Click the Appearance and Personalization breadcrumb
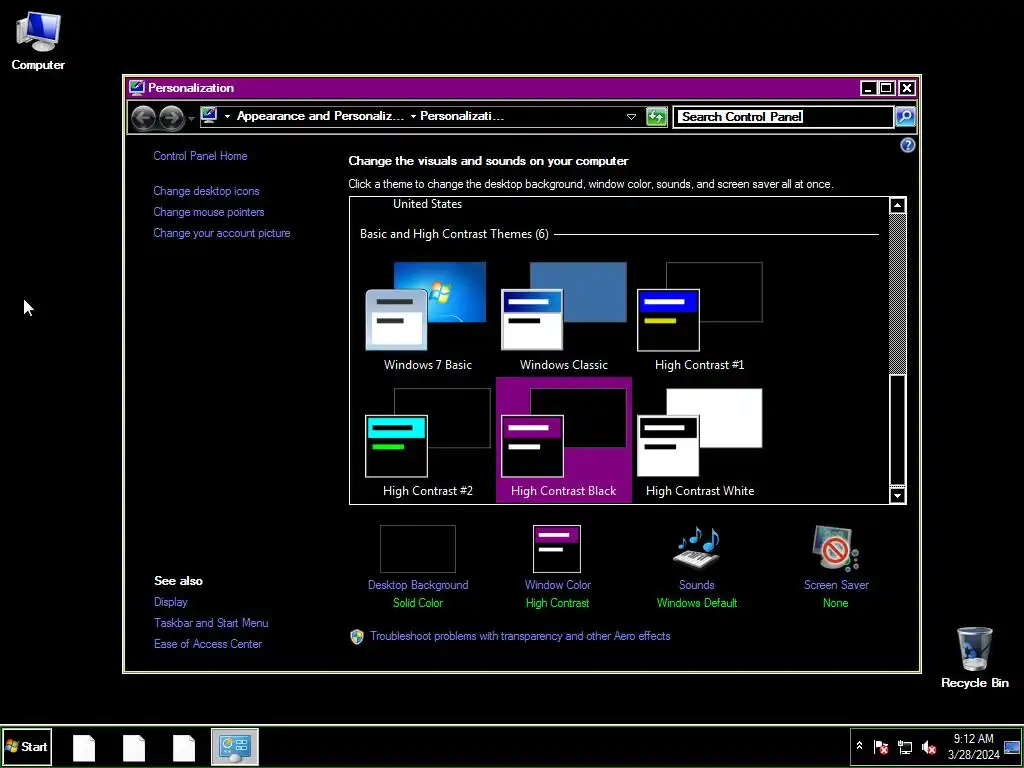 pos(320,116)
